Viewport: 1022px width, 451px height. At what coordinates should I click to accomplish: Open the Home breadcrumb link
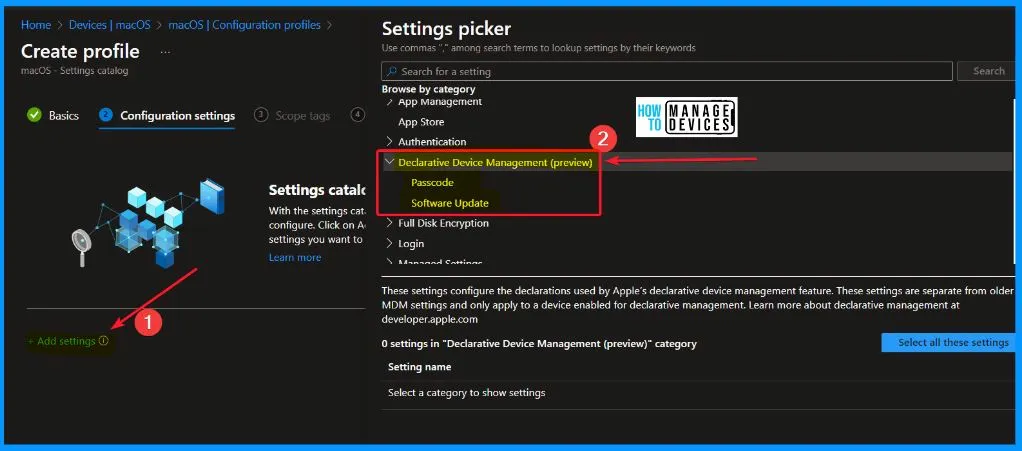(36, 25)
